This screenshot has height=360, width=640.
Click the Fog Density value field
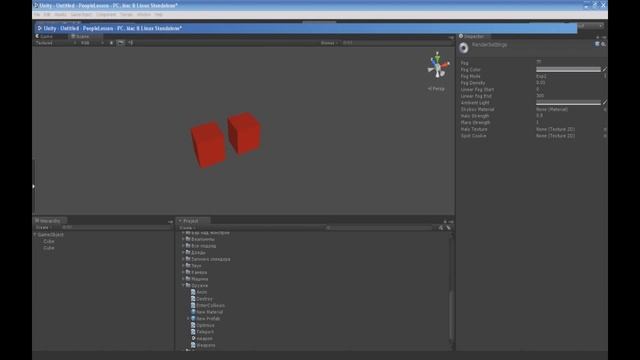571,83
